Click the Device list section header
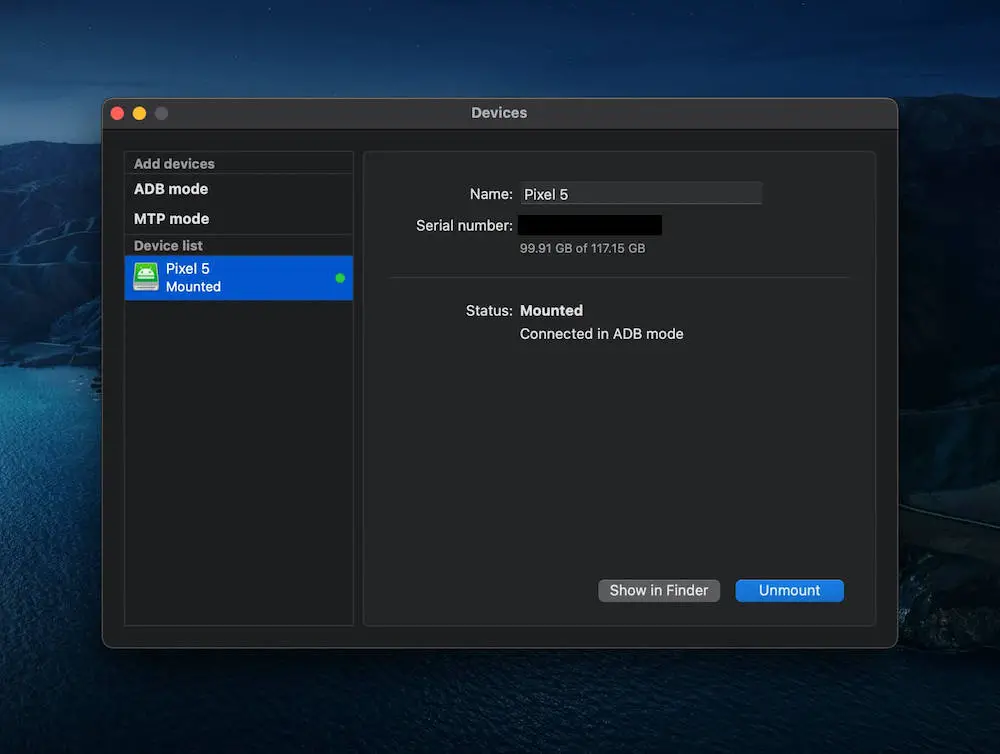The height and width of the screenshot is (754, 1000). pos(168,246)
